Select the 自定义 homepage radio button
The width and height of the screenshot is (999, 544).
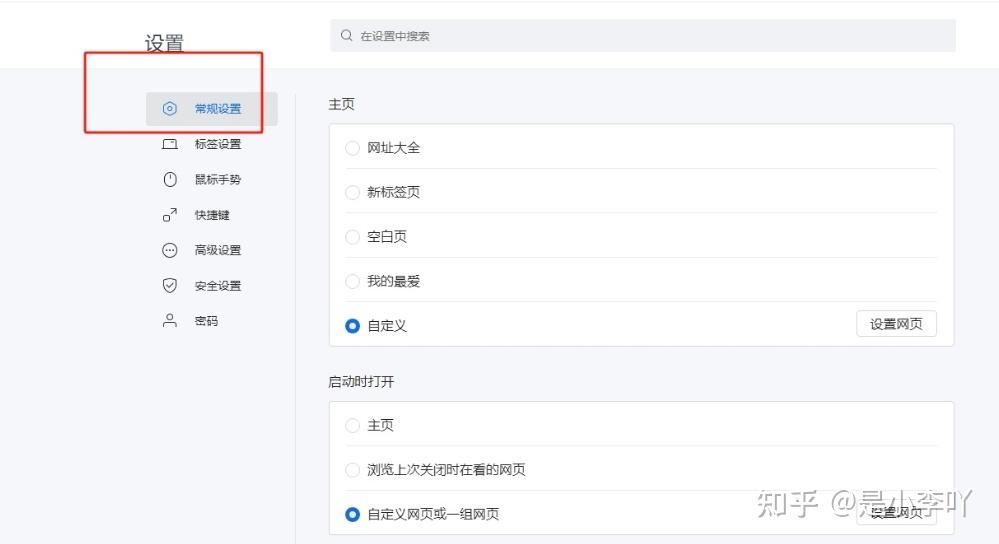tap(352, 326)
